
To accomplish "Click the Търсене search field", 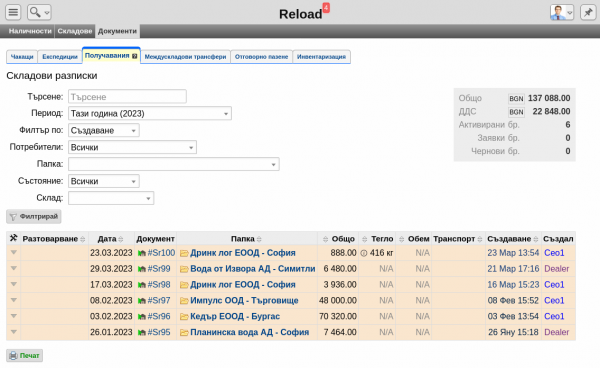I will click(127, 96).
